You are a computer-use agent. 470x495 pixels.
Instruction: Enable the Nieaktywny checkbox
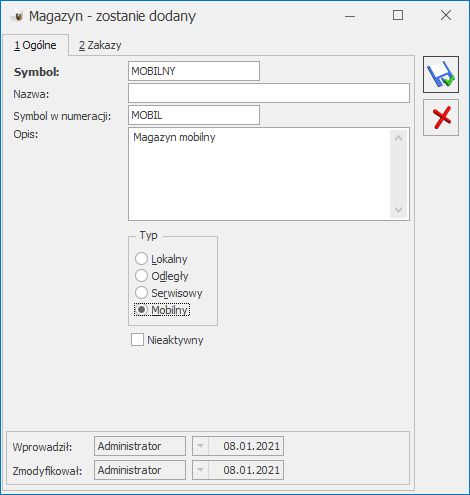(137, 340)
